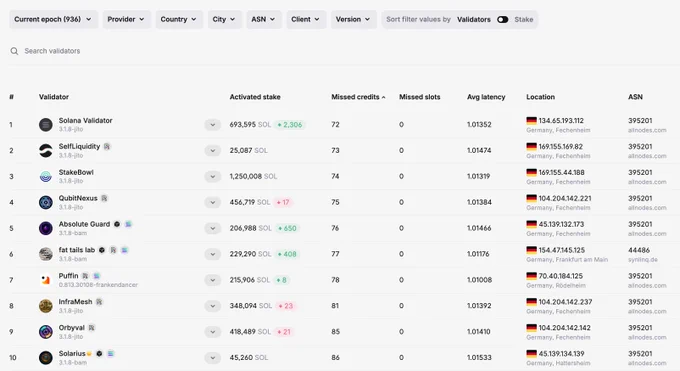Click the gray badge beside SelfLiquidity

click(107, 147)
